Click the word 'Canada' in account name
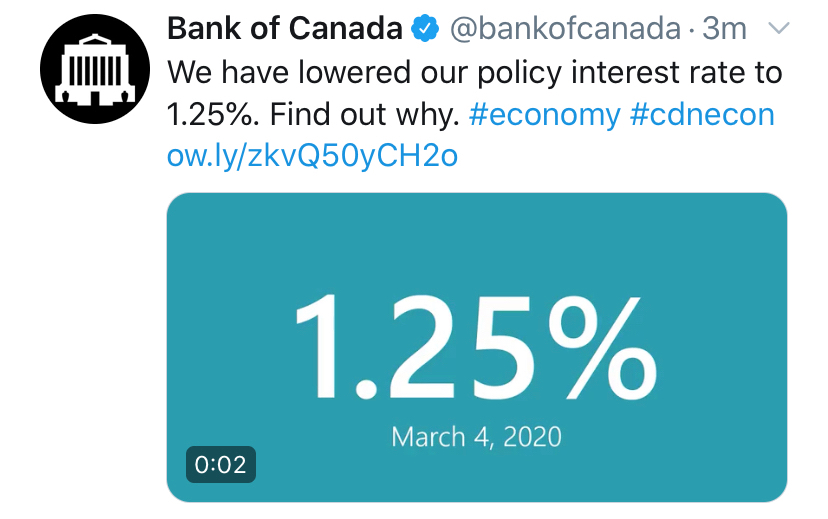The height and width of the screenshot is (519, 828). [345, 29]
